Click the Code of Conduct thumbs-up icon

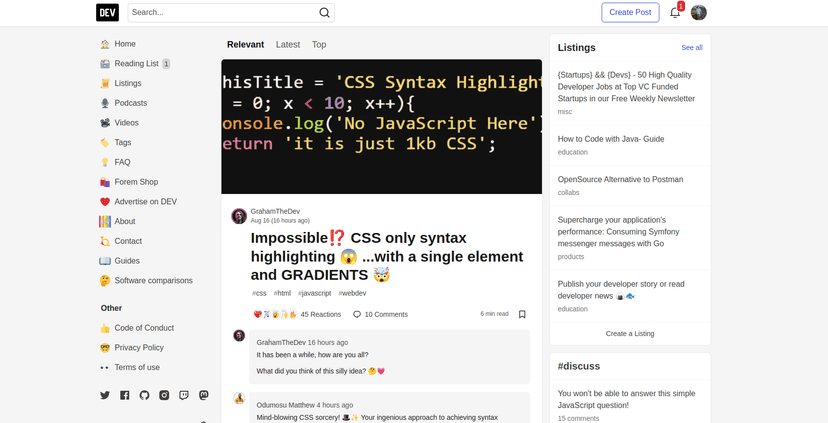click(x=105, y=328)
